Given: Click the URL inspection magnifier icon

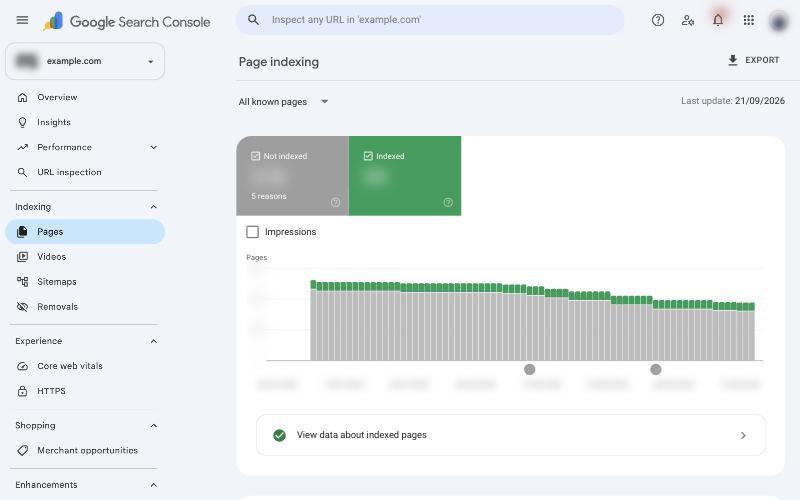Looking at the screenshot, I should [22, 172].
